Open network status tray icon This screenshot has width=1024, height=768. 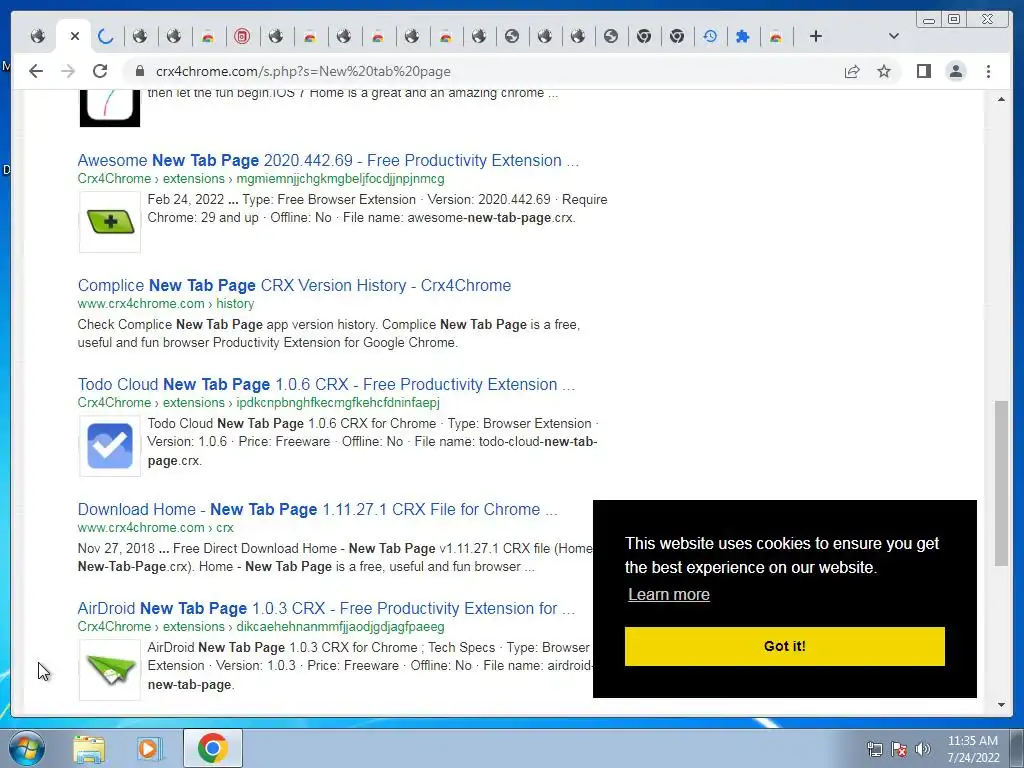tap(874, 749)
